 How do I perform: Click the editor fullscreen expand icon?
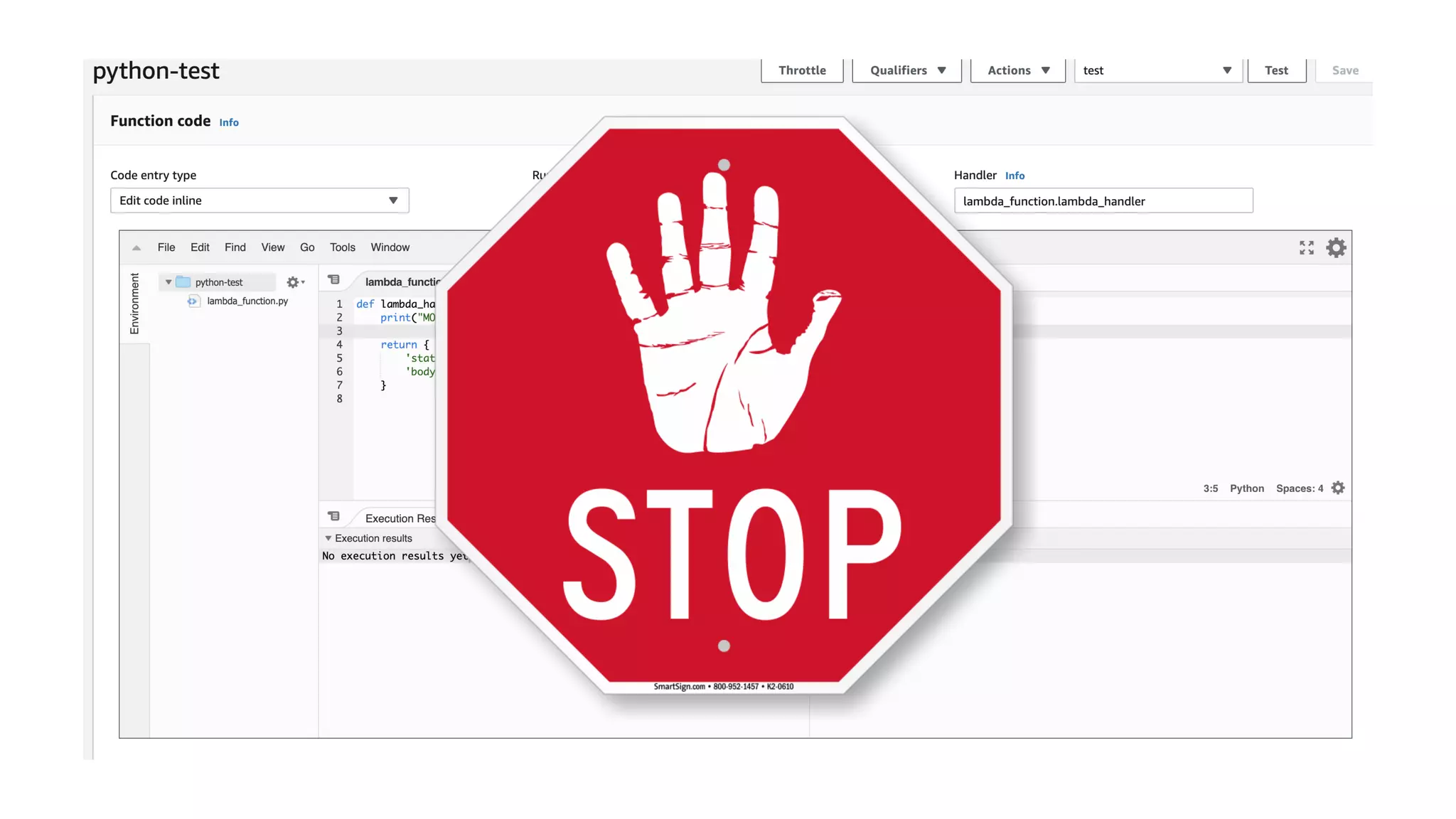click(x=1306, y=247)
